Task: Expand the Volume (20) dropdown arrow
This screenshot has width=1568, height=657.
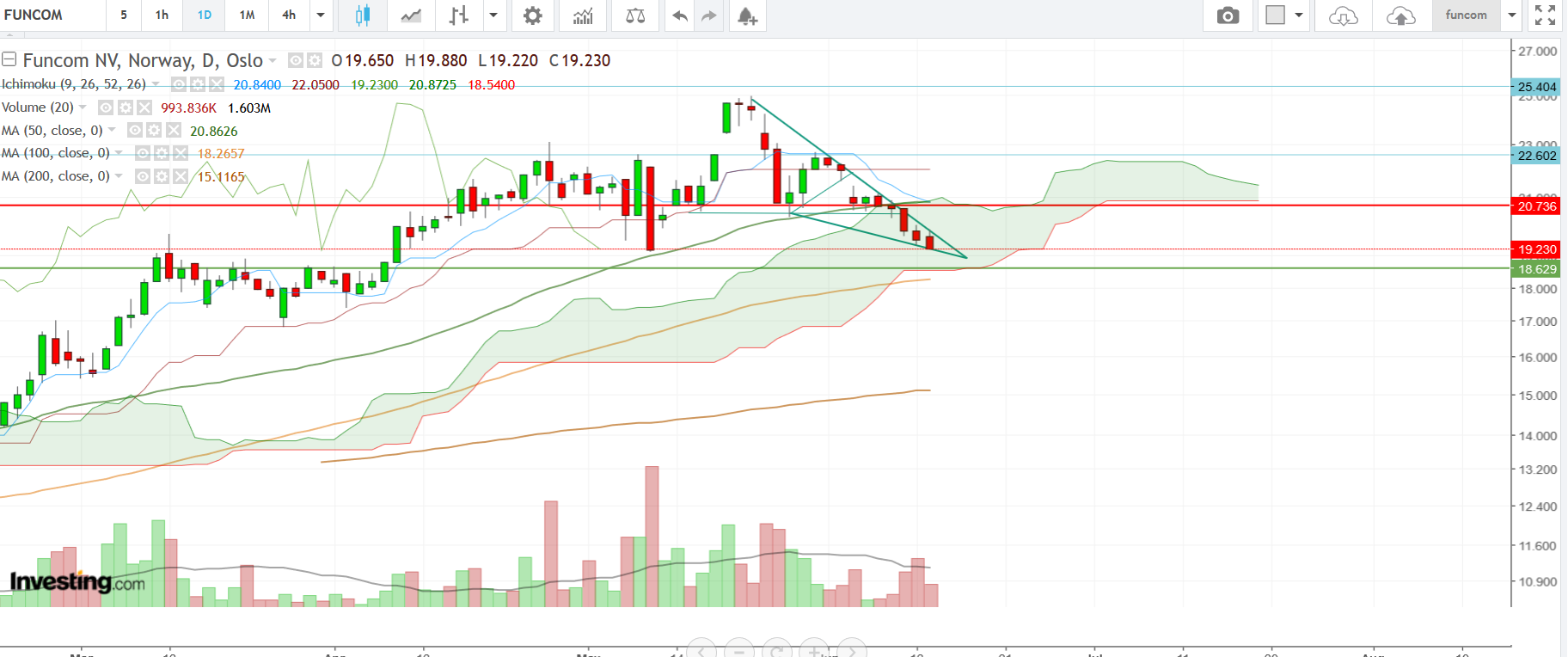Action: pos(83,107)
